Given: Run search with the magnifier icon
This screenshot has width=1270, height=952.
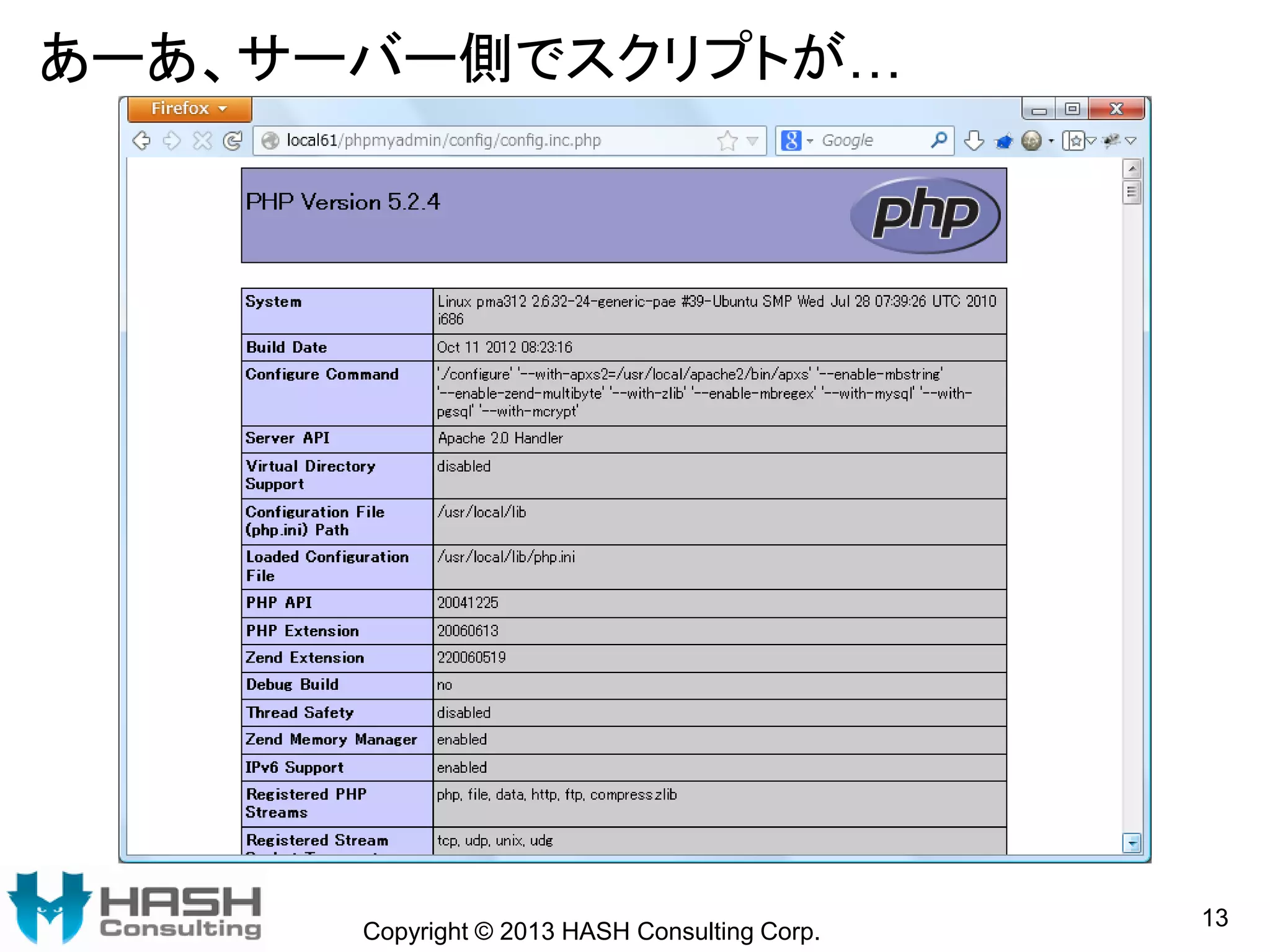Looking at the screenshot, I should click(939, 141).
